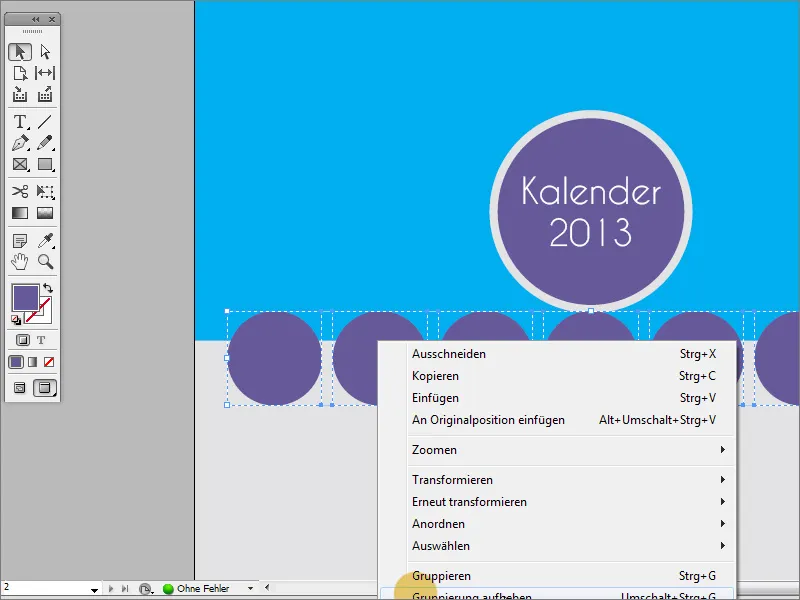Screen dimensions: 800x600
Task: Choose Kopieren from context menu
Action: pyautogui.click(x=559, y=376)
